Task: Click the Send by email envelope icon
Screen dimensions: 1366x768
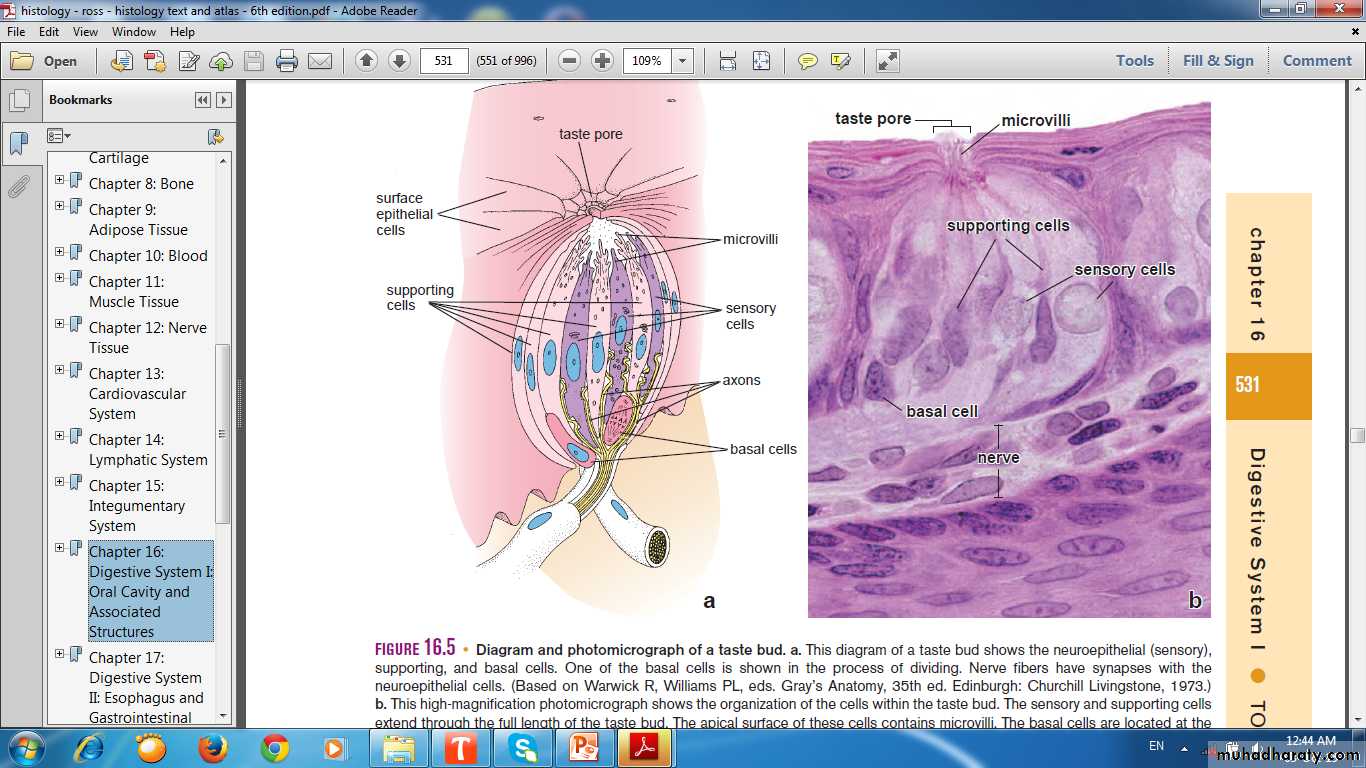Action: [x=320, y=61]
